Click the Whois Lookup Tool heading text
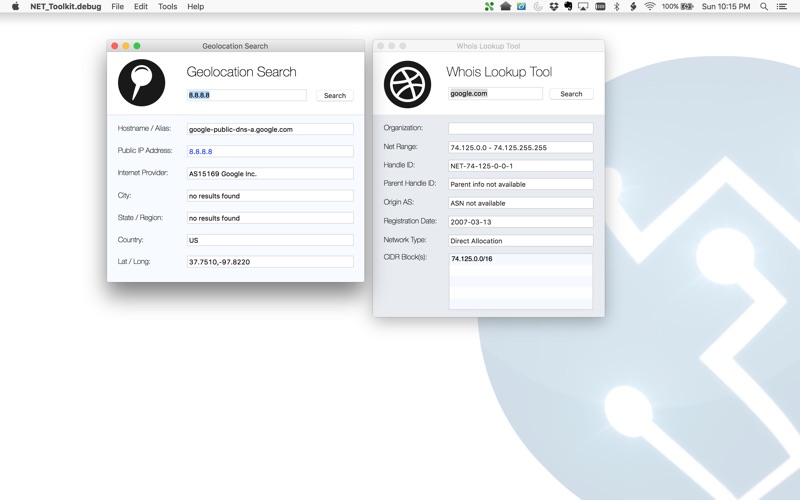The height and width of the screenshot is (500, 800). [499, 72]
